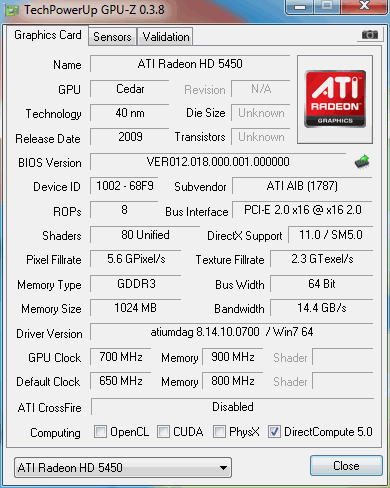
Task: Minimize the GPU-Z window
Action: [300, 6]
